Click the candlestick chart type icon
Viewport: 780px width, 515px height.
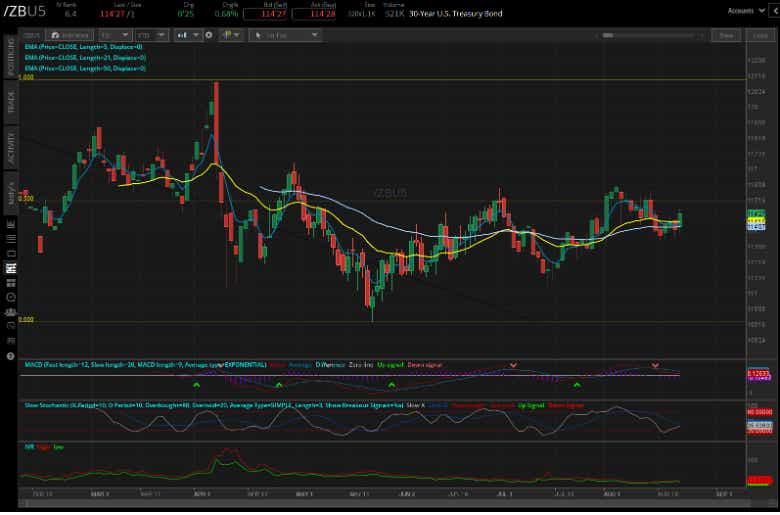(183, 35)
